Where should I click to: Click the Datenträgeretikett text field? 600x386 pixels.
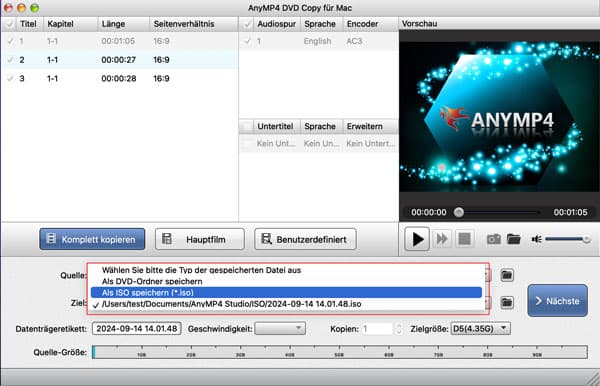point(137,328)
